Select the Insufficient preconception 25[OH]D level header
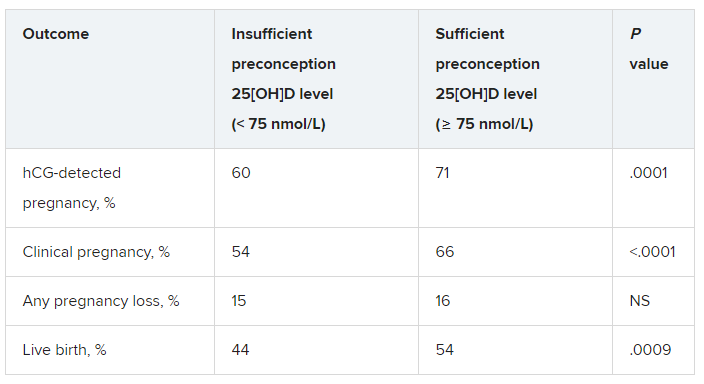The width and height of the screenshot is (704, 384). click(283, 79)
